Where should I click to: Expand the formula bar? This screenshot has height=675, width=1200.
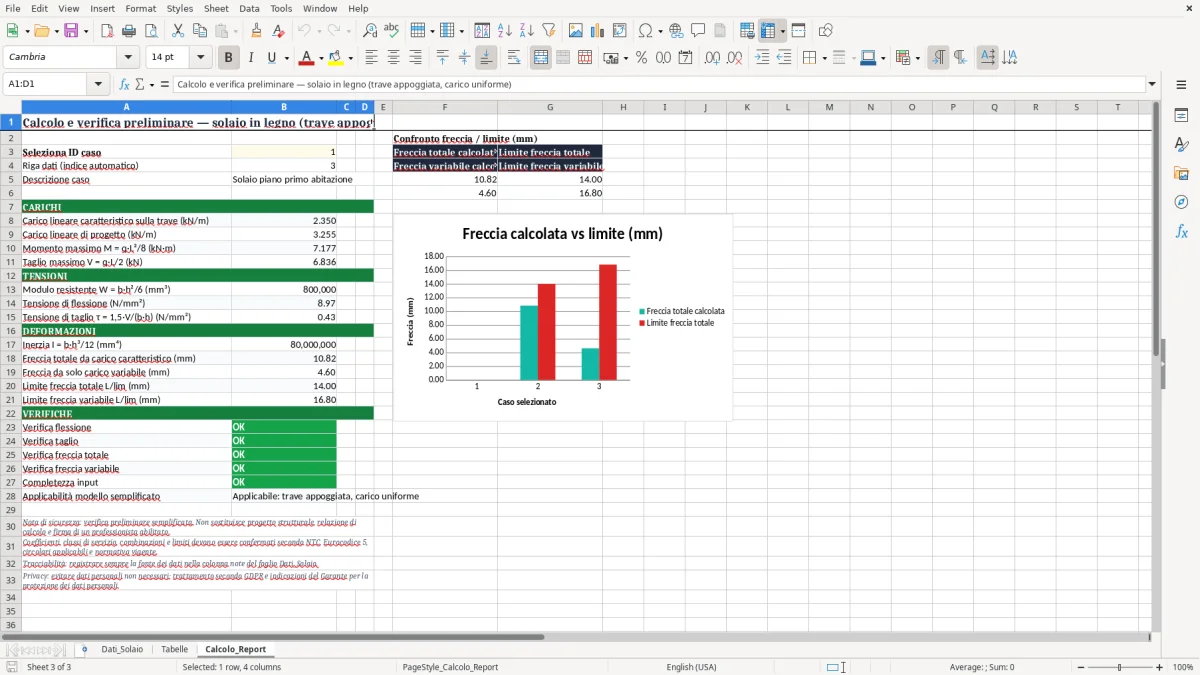point(1152,84)
